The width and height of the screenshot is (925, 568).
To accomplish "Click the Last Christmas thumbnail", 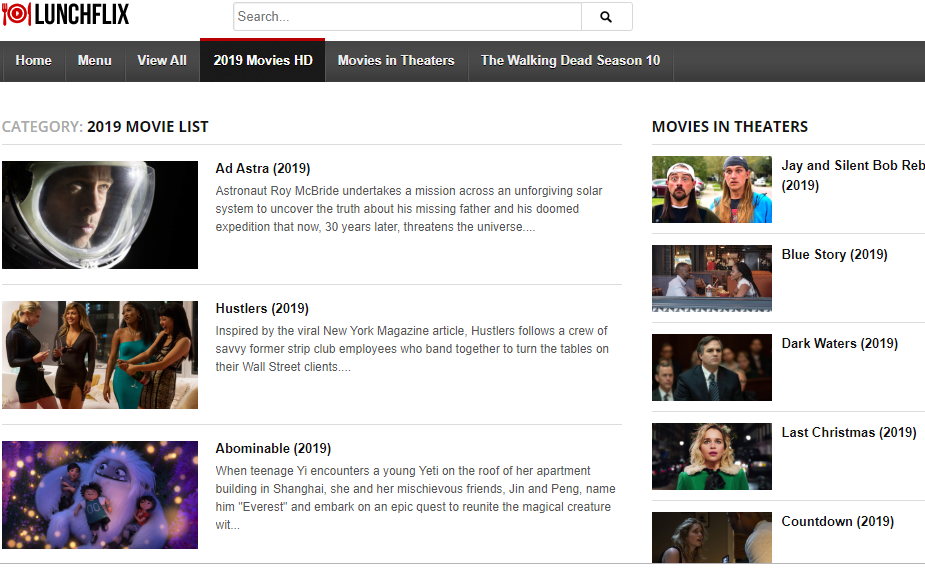I will 711,457.
